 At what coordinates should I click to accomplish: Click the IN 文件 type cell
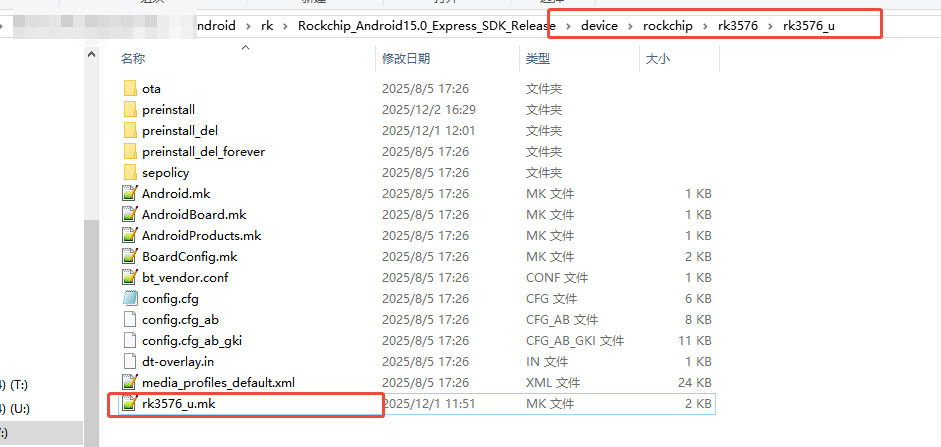(x=547, y=362)
